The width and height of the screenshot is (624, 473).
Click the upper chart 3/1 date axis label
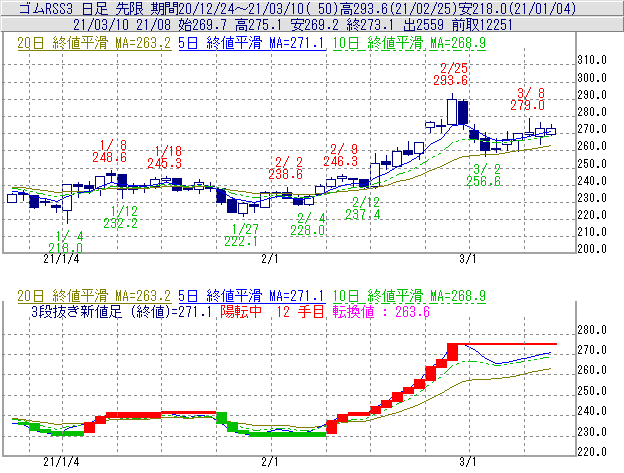tap(468, 259)
